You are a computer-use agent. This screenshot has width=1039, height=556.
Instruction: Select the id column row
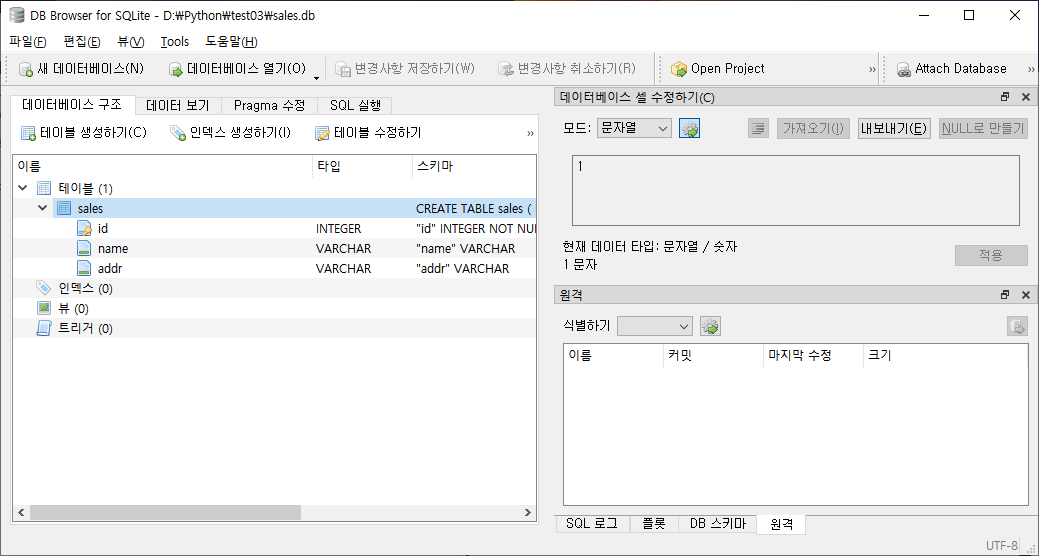pos(274,229)
